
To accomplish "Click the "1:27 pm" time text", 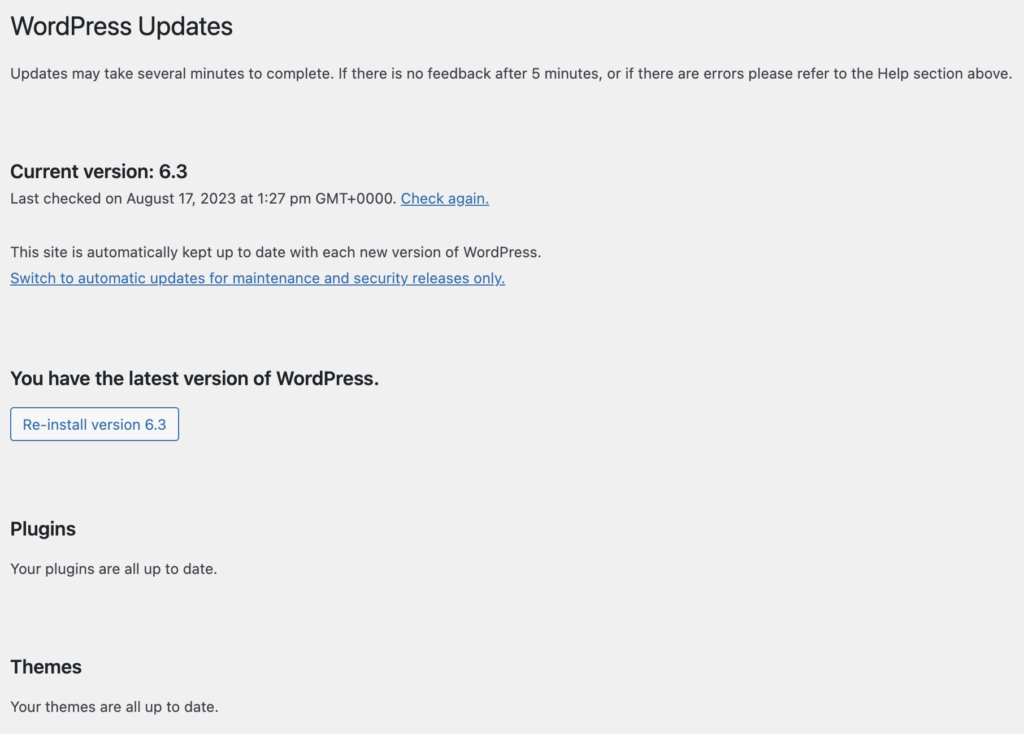I will (x=284, y=199).
